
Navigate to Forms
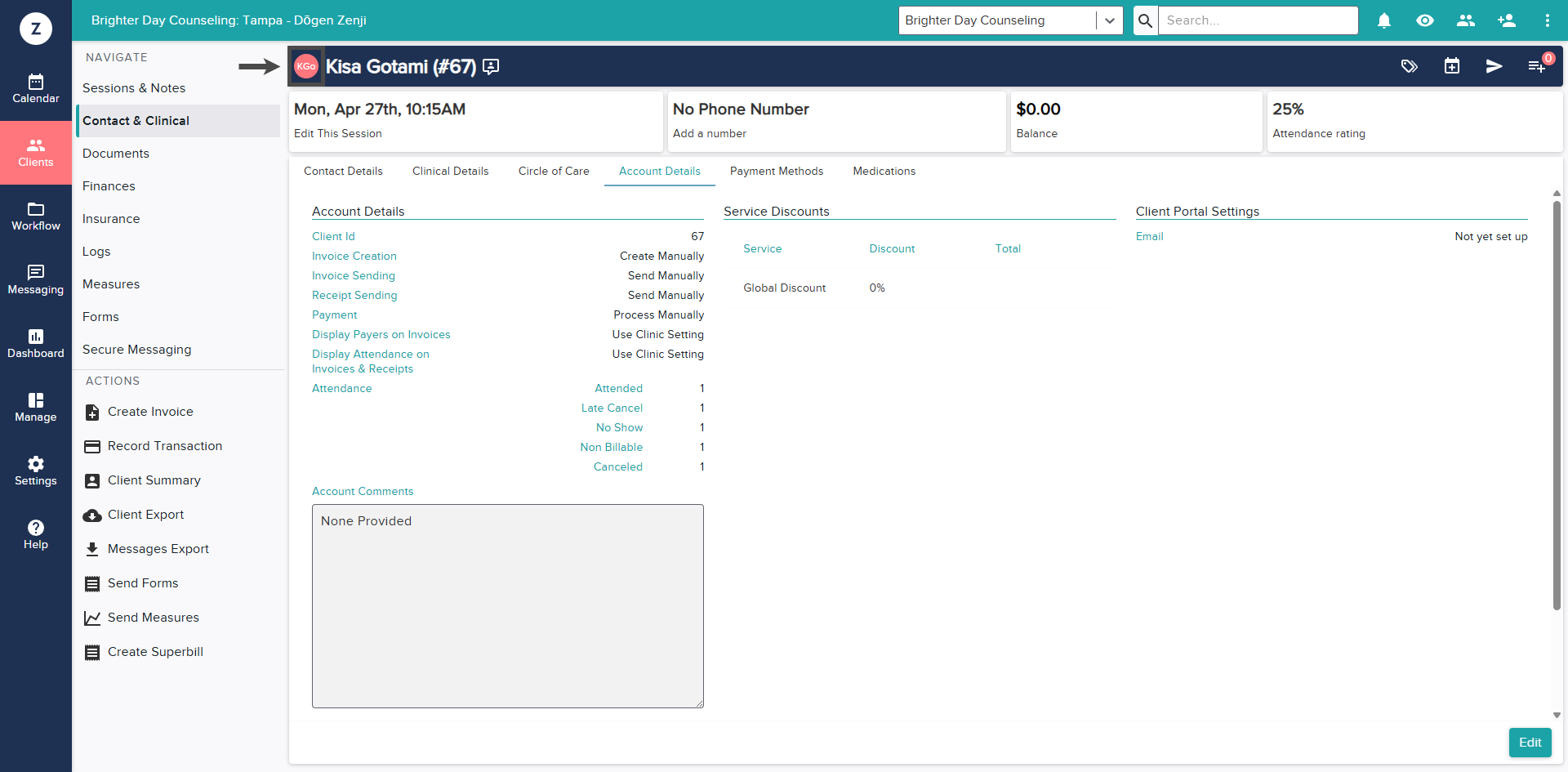[x=178, y=317]
